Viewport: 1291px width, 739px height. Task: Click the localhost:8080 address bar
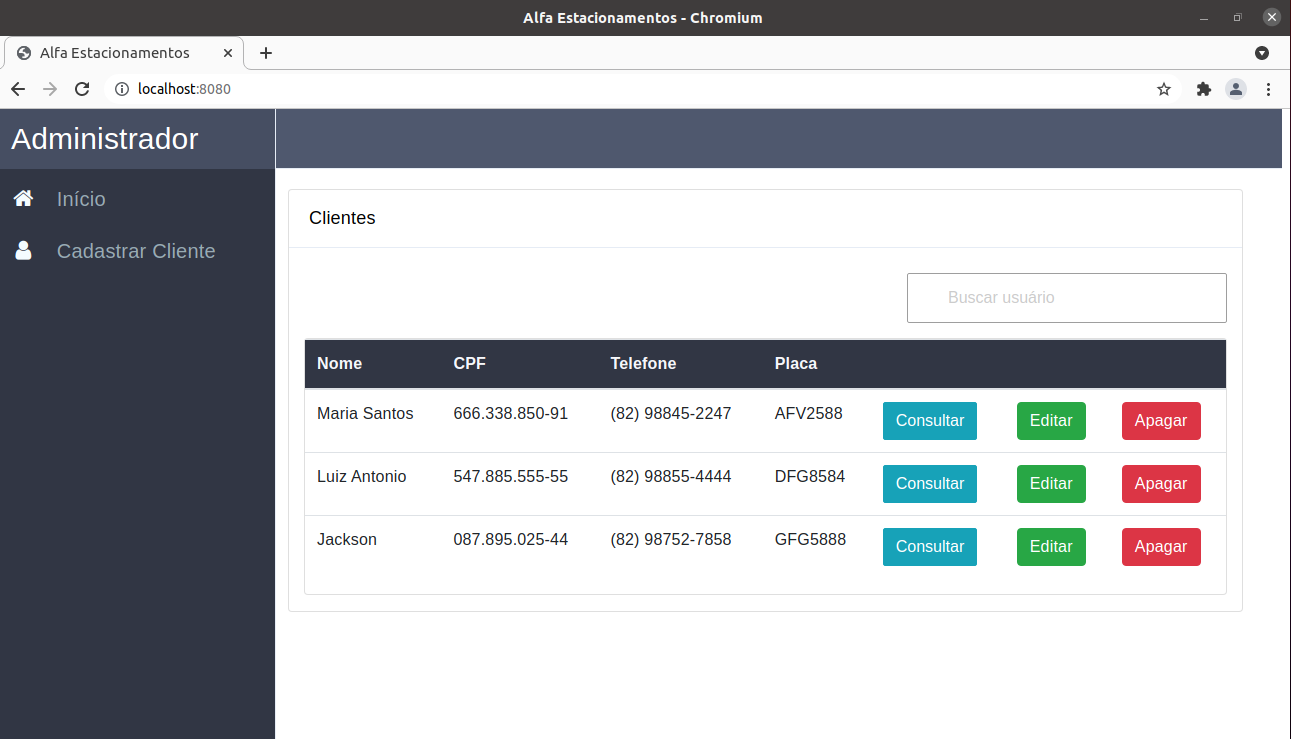(185, 89)
